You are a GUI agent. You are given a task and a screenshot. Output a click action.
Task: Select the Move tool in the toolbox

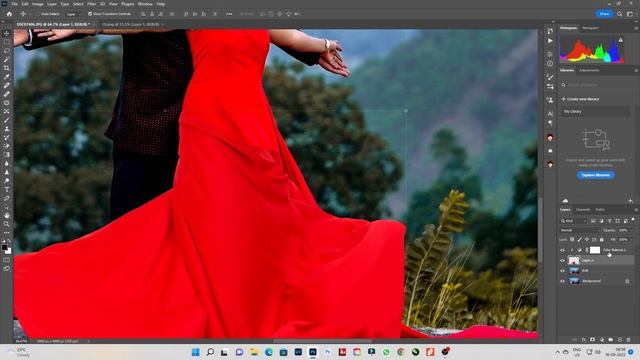coord(7,33)
